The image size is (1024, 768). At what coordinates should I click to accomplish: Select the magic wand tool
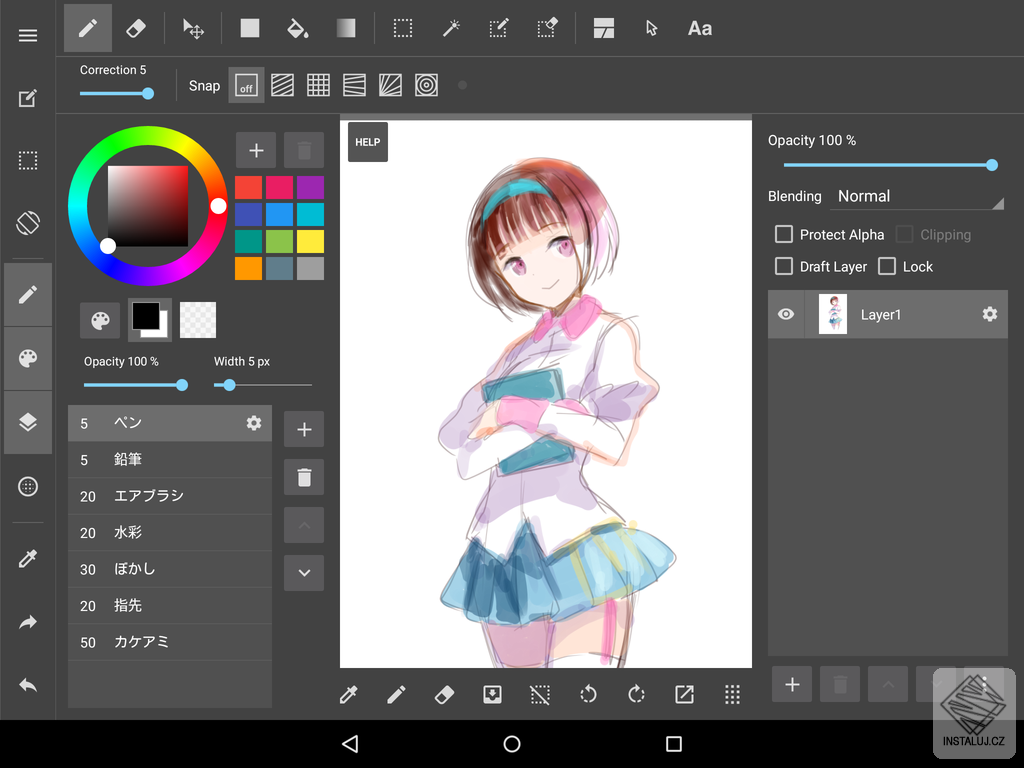pyautogui.click(x=451, y=28)
